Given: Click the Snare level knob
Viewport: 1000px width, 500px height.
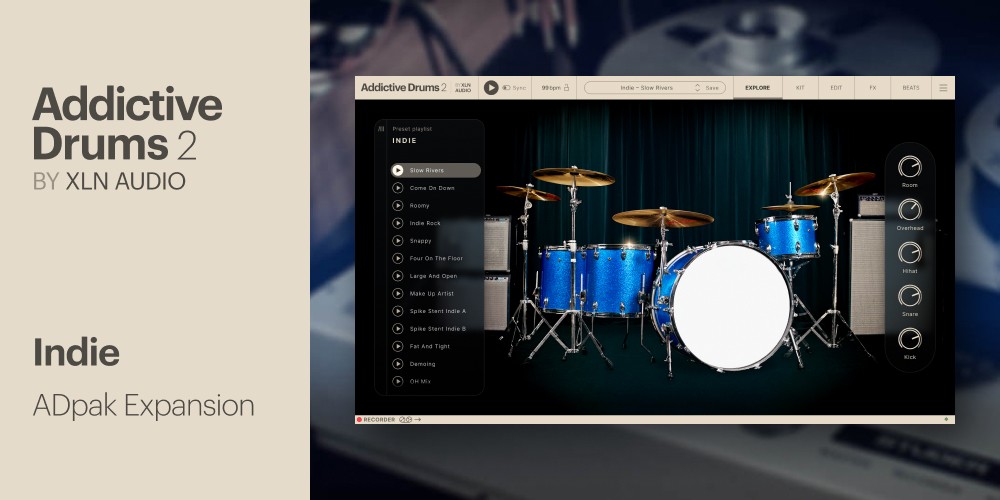Looking at the screenshot, I should point(910,296).
